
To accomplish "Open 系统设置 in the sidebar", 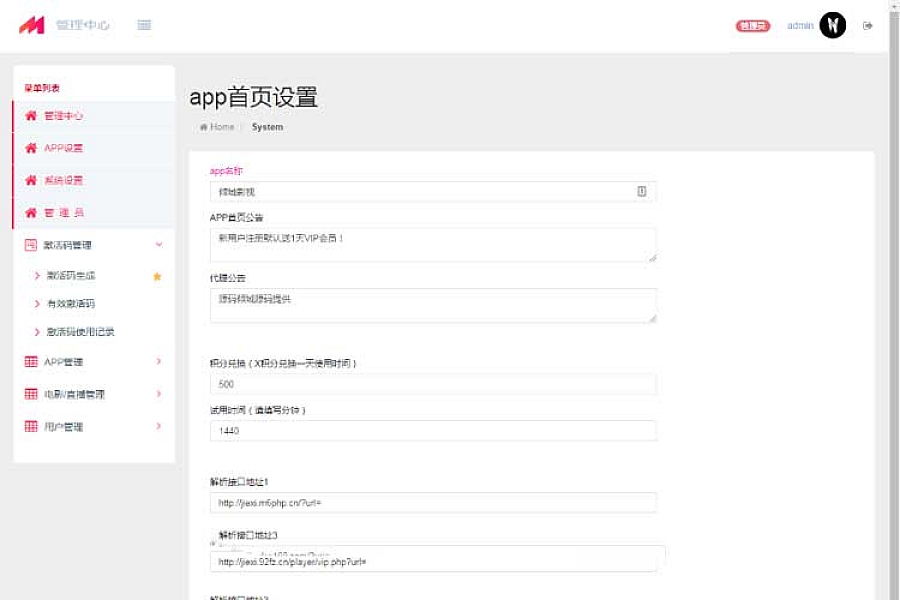I will 63,181.
